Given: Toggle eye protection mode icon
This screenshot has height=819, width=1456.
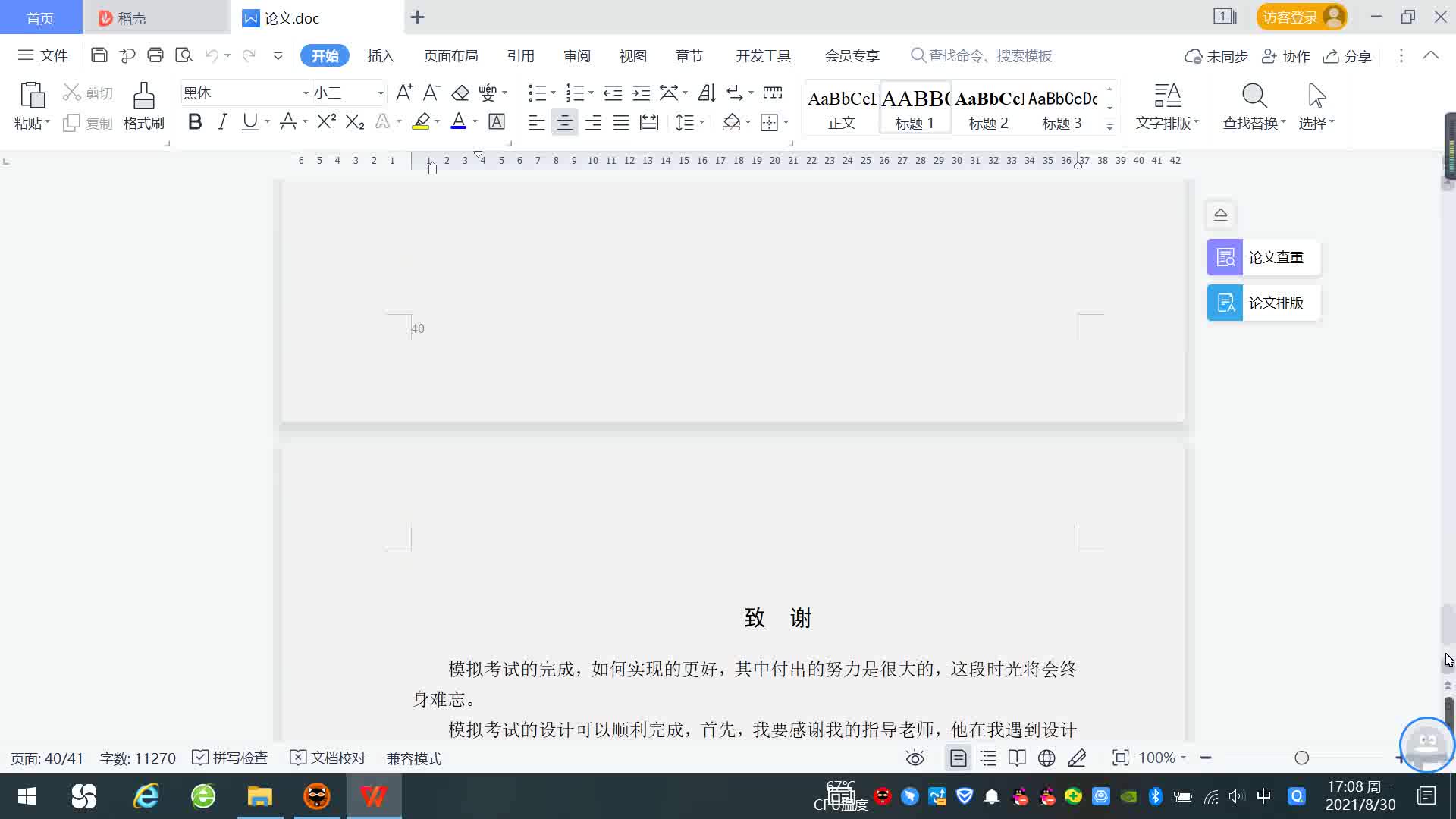Looking at the screenshot, I should click(915, 758).
